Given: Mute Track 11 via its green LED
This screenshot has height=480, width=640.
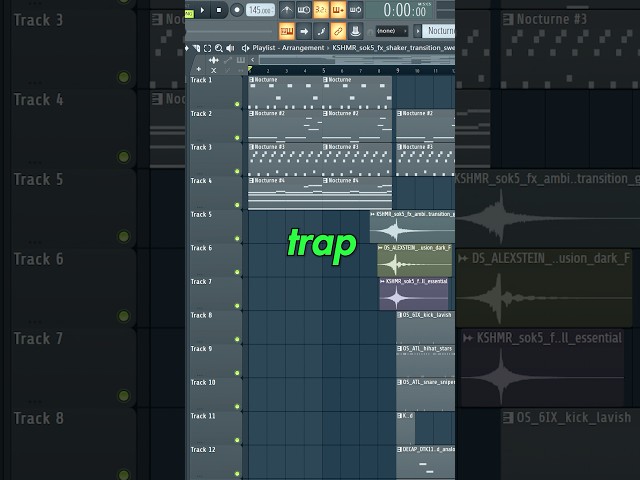Looking at the screenshot, I should pos(237,440).
